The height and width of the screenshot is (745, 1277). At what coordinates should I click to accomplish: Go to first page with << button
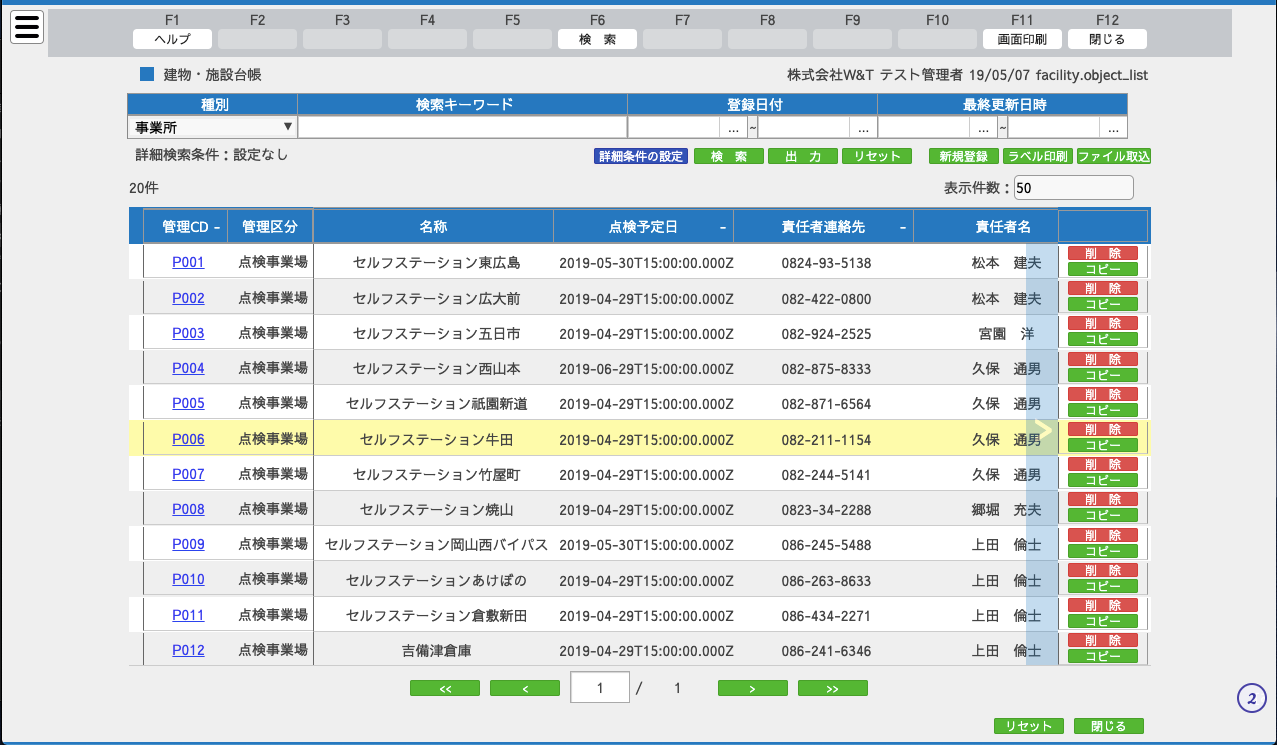click(x=445, y=688)
